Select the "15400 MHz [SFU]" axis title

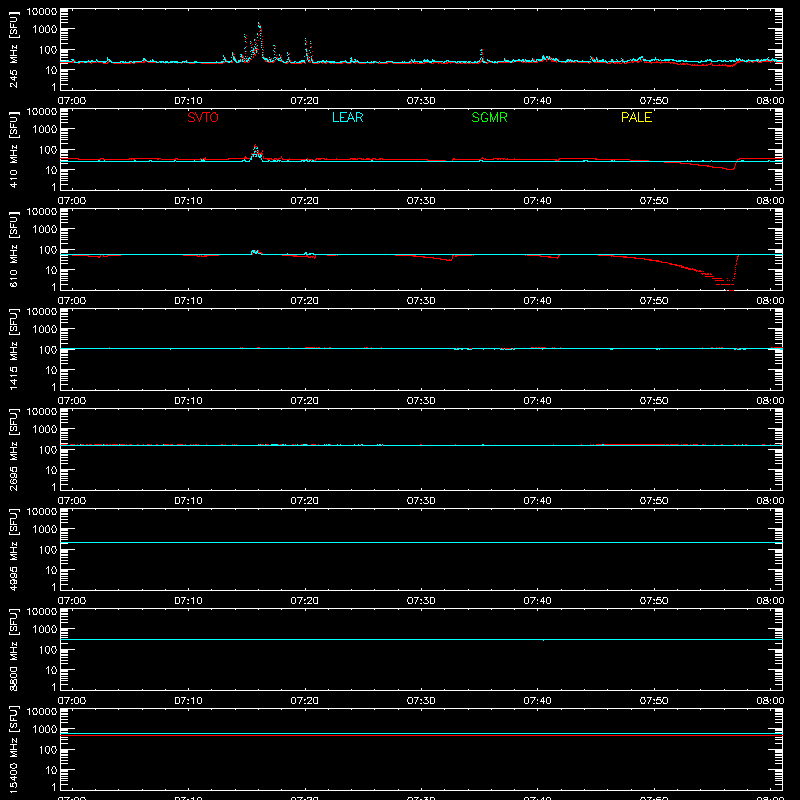pos(13,749)
